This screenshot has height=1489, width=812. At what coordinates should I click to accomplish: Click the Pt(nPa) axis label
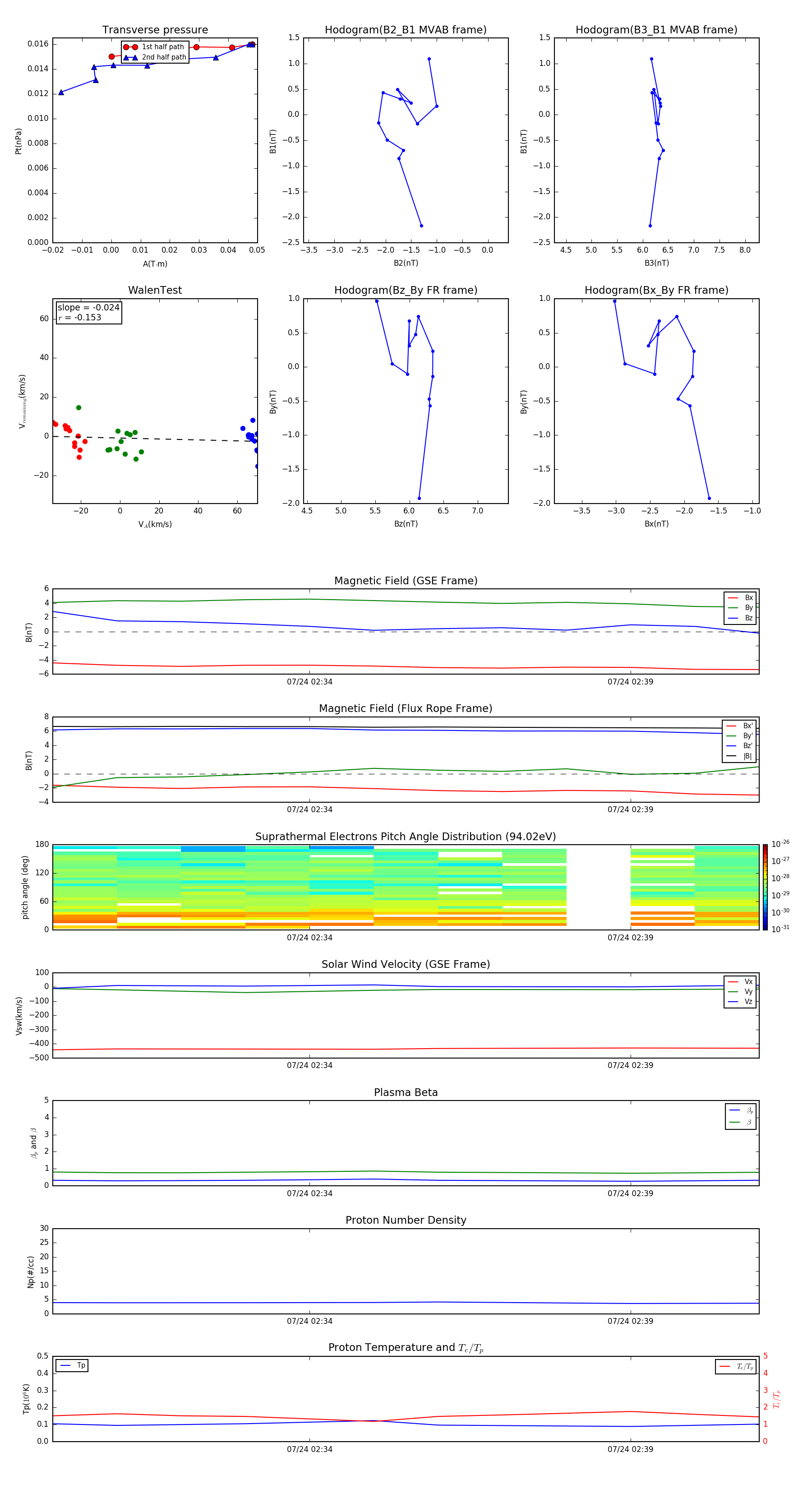(x=18, y=141)
